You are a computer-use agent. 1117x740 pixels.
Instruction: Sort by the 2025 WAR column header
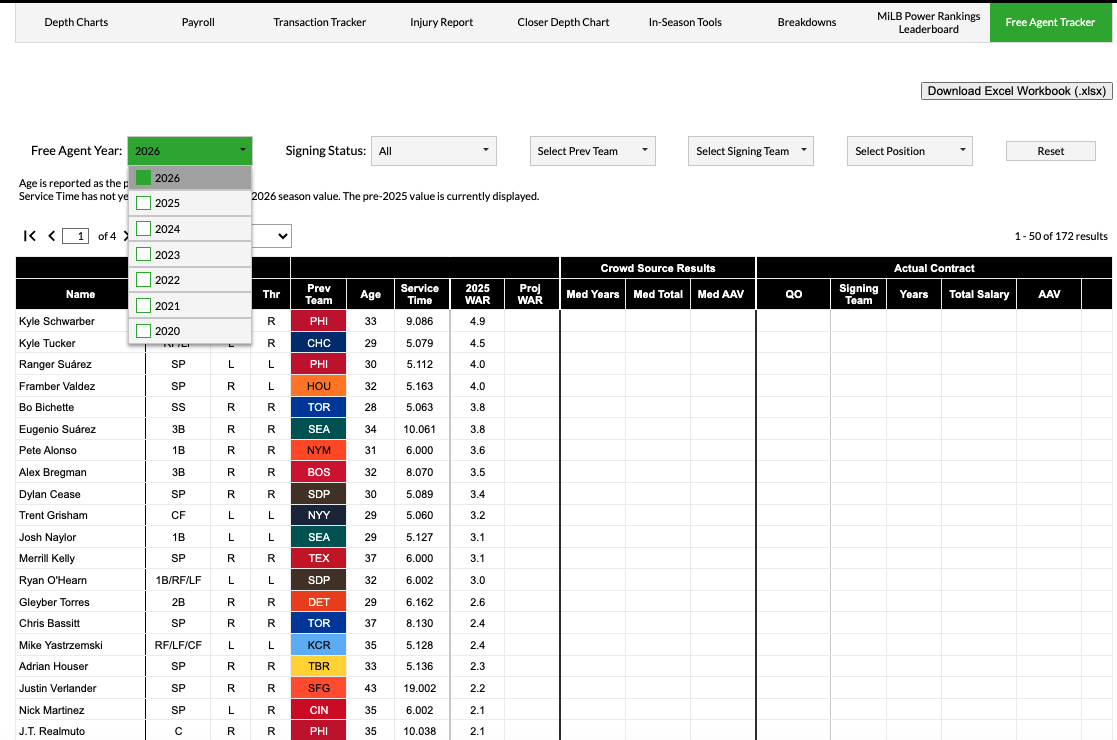tap(477, 294)
